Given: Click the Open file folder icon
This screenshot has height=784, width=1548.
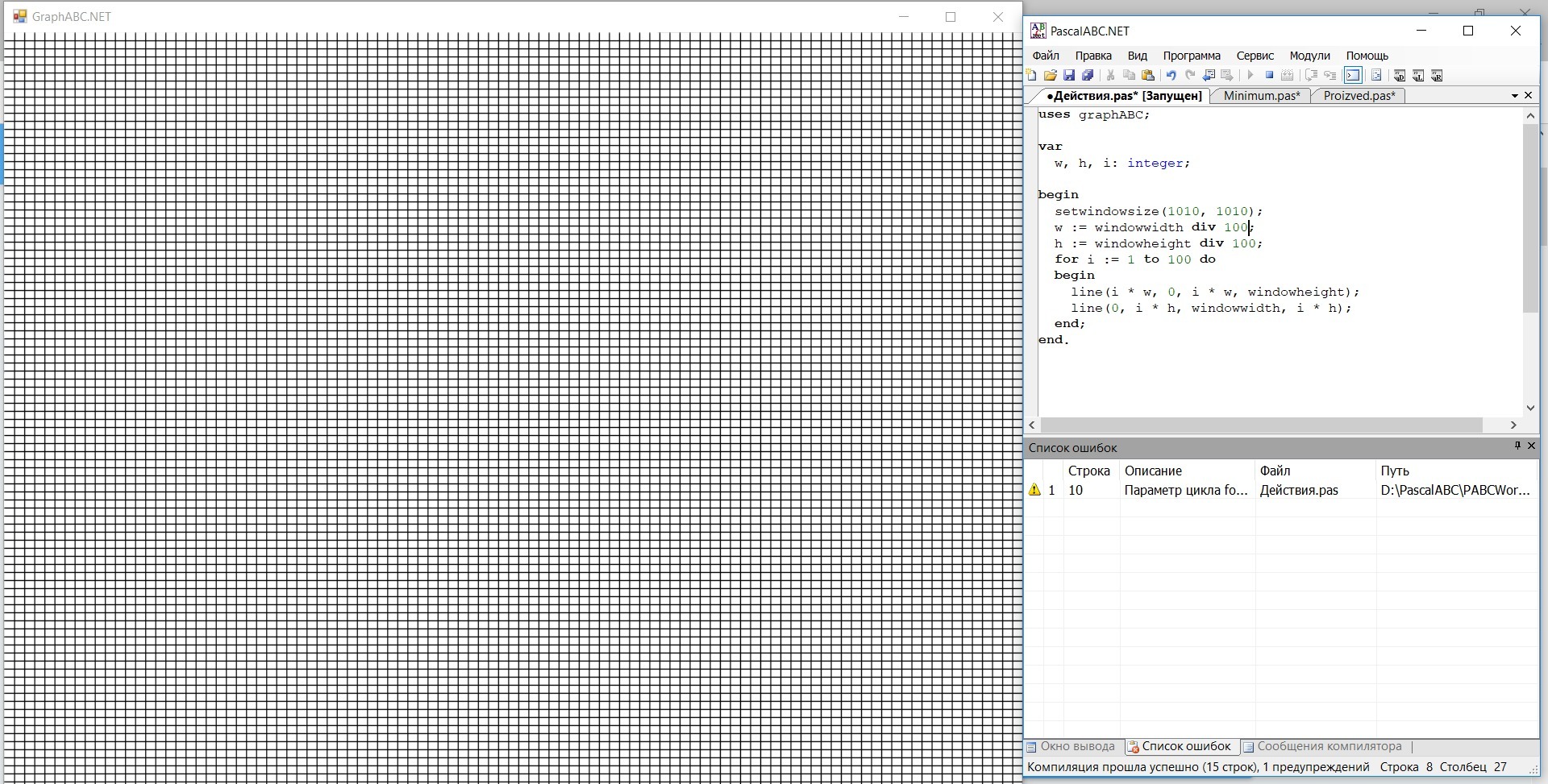Looking at the screenshot, I should 1050,76.
